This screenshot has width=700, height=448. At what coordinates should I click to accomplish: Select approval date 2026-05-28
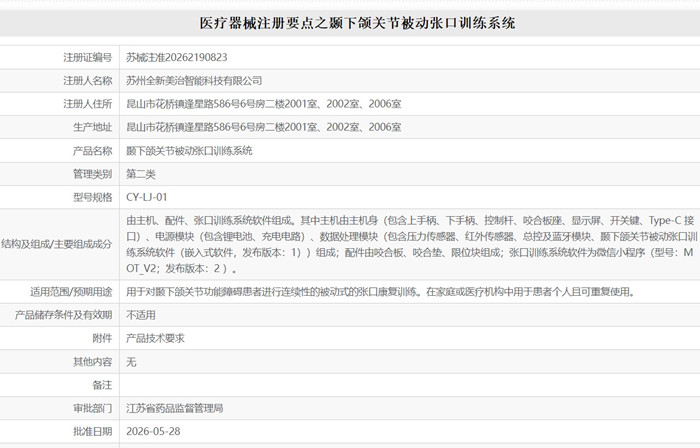(153, 431)
